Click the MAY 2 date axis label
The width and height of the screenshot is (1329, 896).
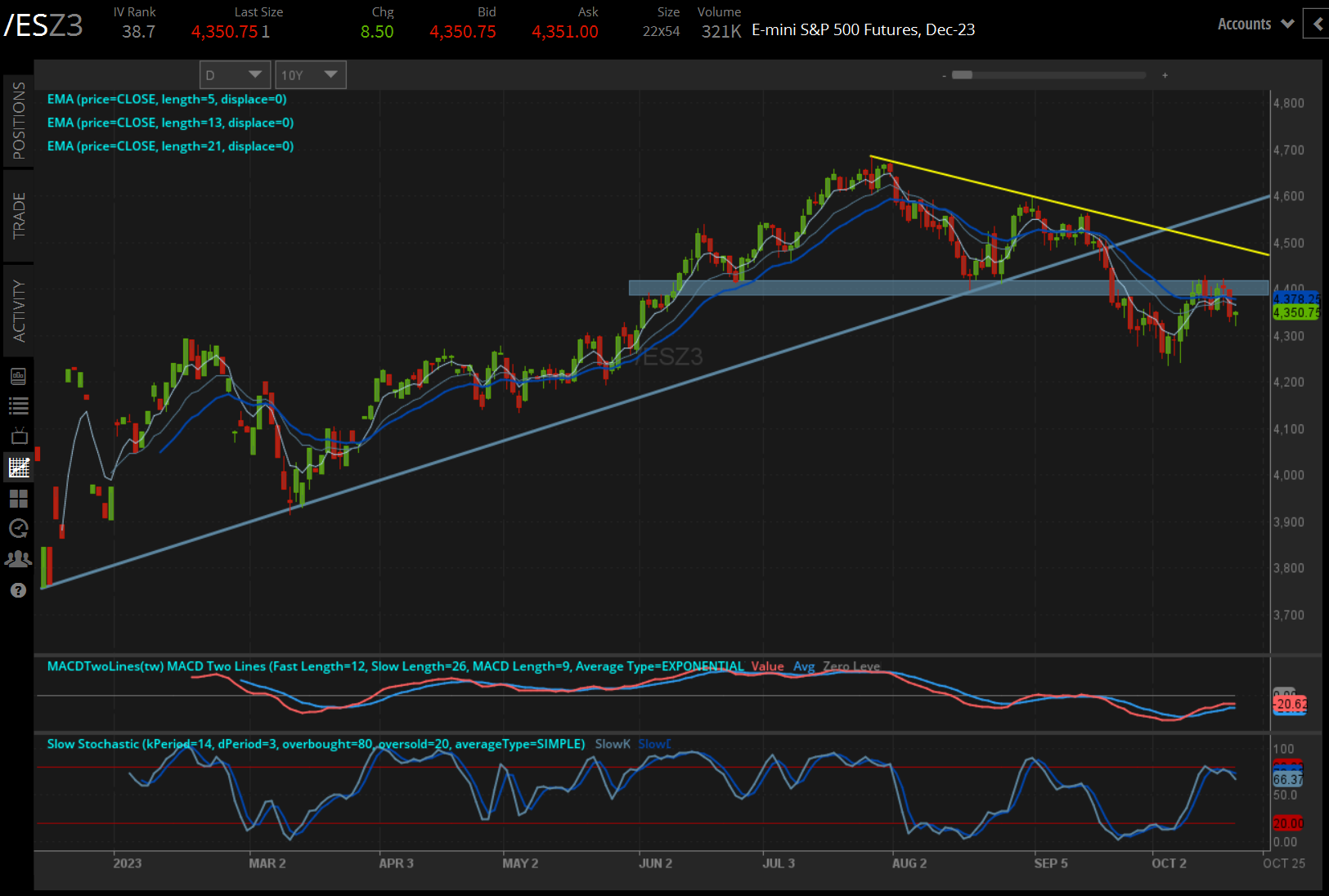coord(520,863)
